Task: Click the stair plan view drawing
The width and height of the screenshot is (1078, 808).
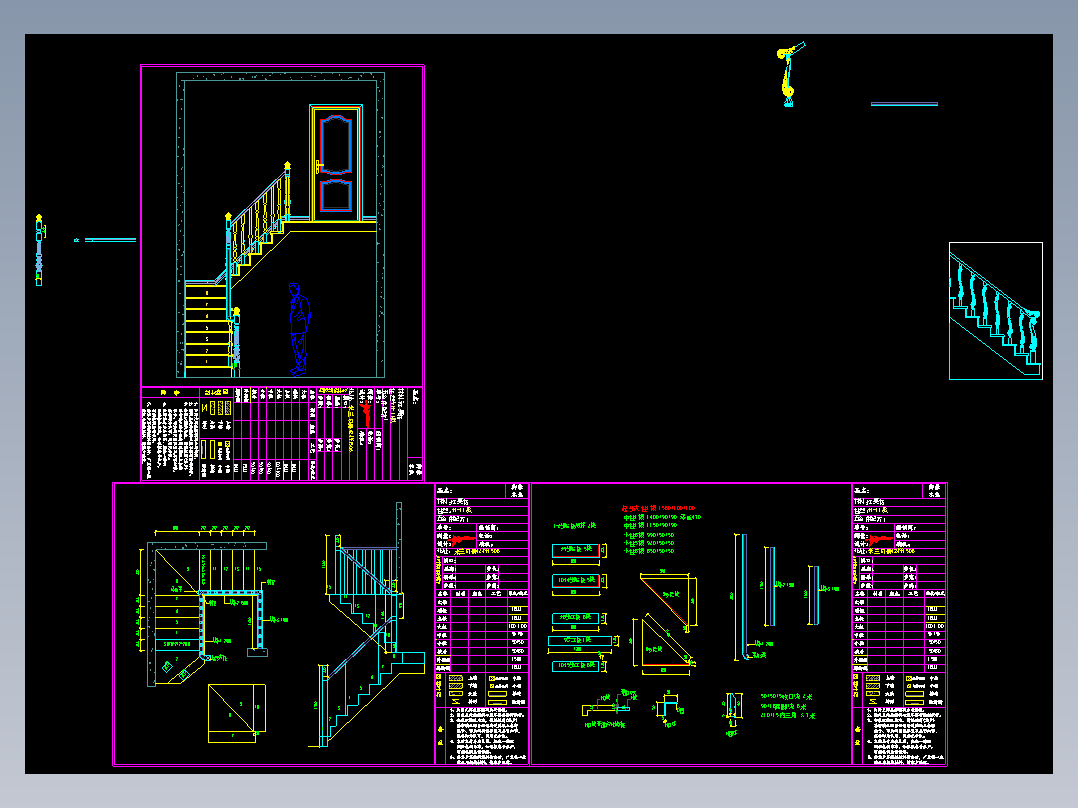Action: (x=210, y=609)
